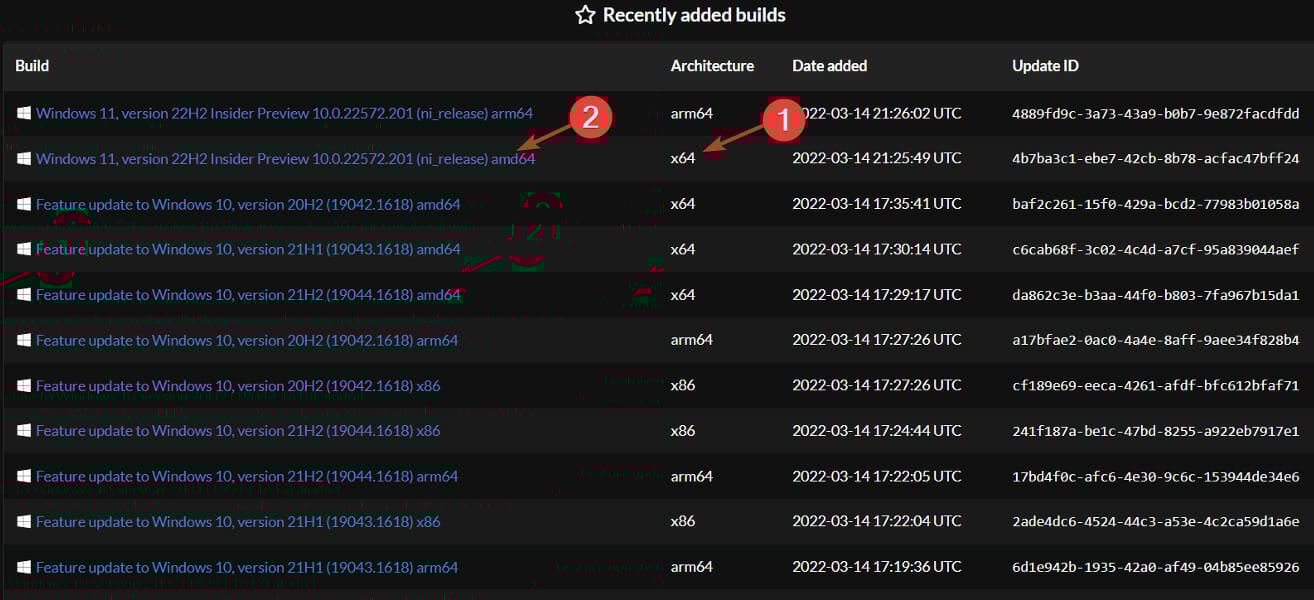The width and height of the screenshot is (1314, 600).
Task: Click the star icon beside Recently added builds
Action: pyautogui.click(x=585, y=15)
